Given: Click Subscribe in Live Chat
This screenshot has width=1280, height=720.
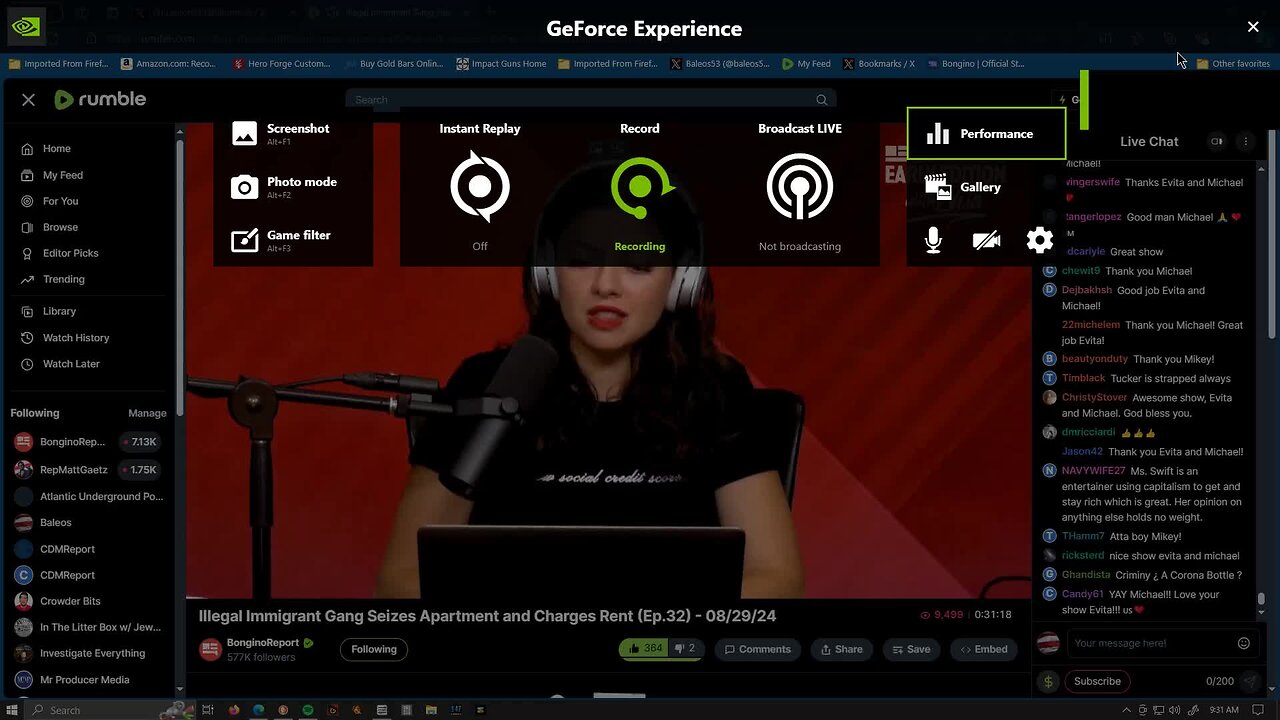Looking at the screenshot, I should [1097, 681].
